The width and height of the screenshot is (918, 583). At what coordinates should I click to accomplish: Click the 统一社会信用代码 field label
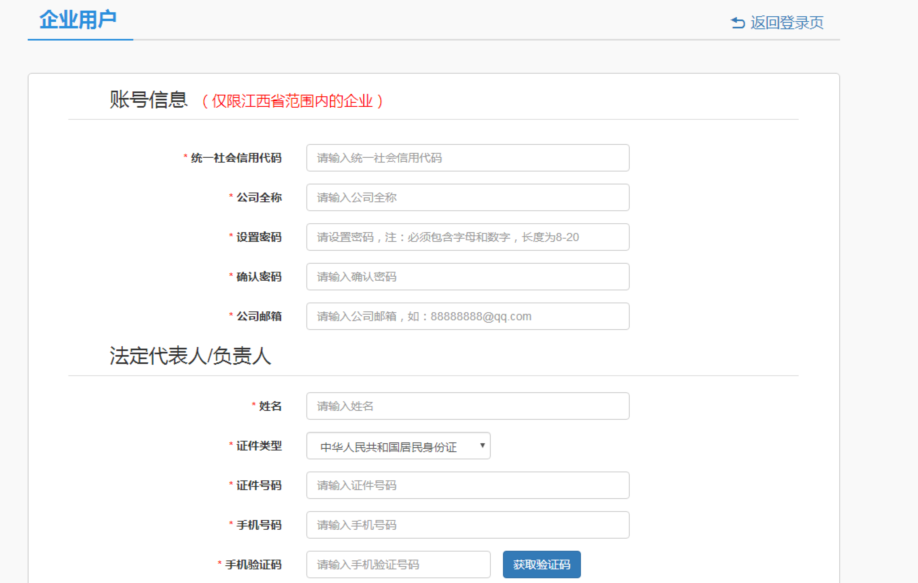[236, 158]
